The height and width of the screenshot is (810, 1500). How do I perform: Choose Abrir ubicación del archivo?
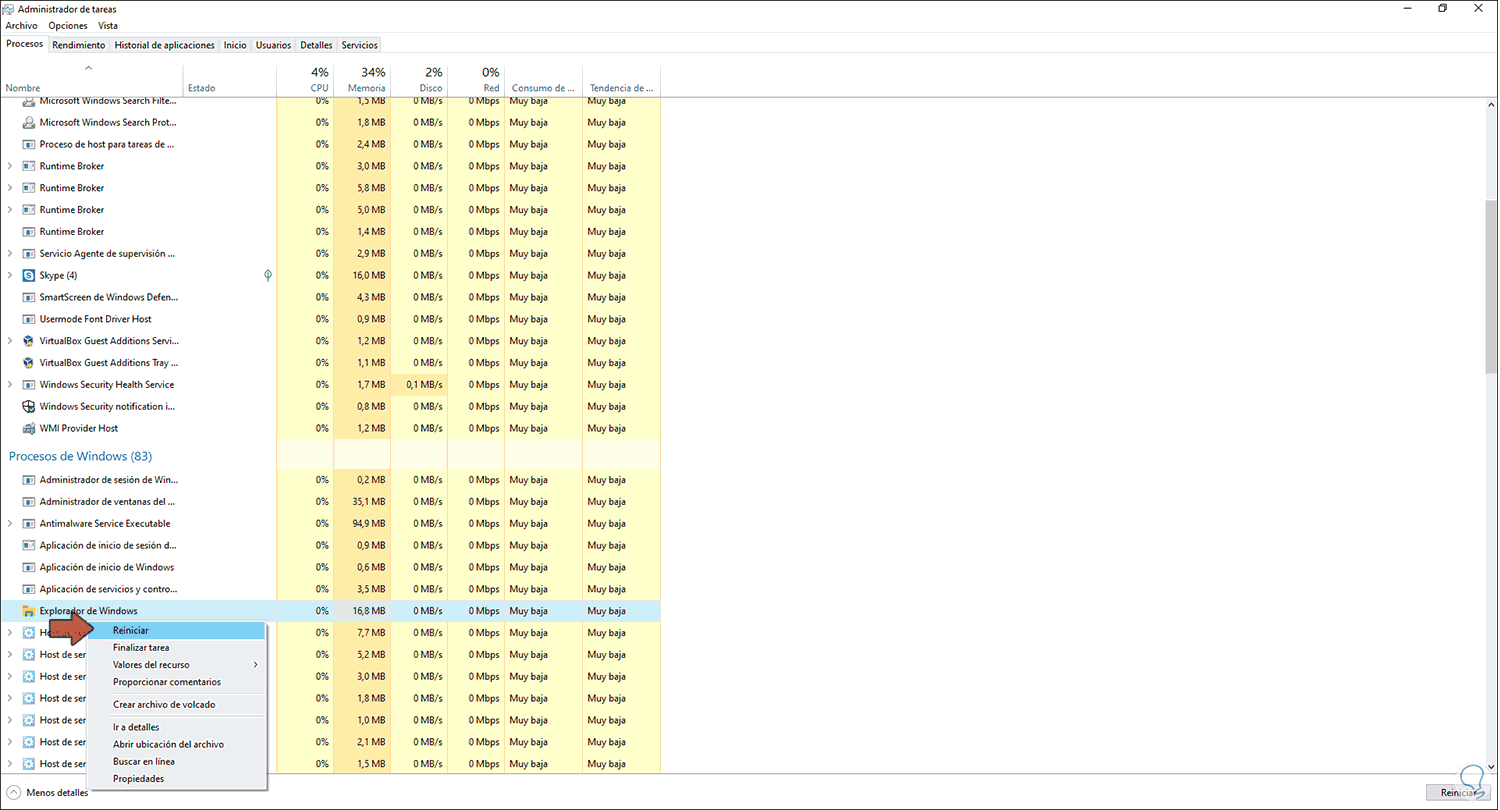(176, 745)
